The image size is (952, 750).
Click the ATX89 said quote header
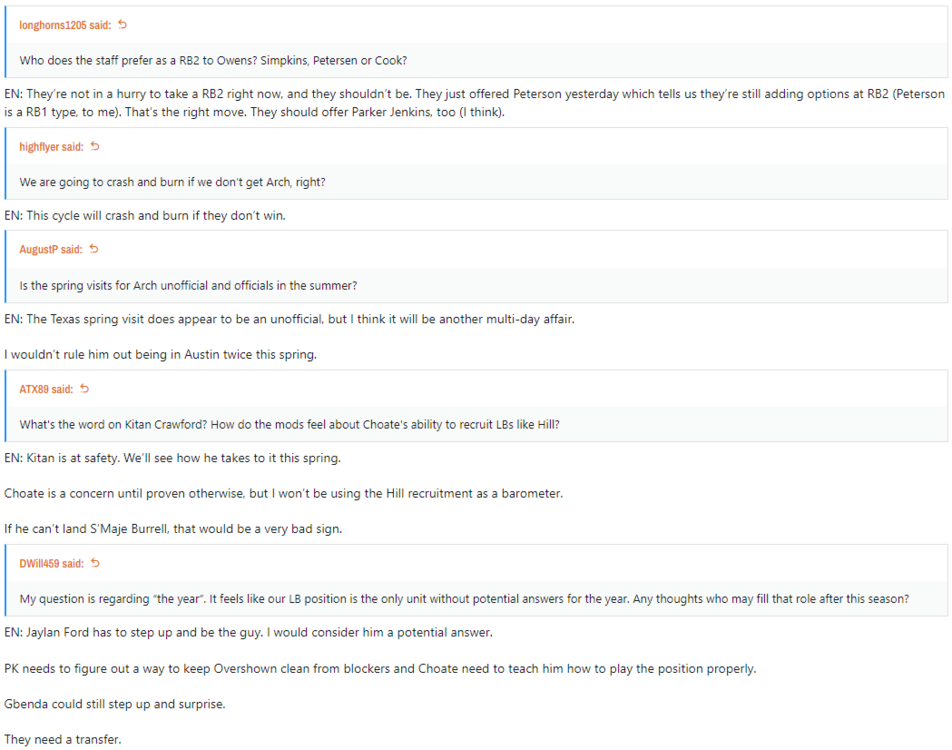click(45, 389)
